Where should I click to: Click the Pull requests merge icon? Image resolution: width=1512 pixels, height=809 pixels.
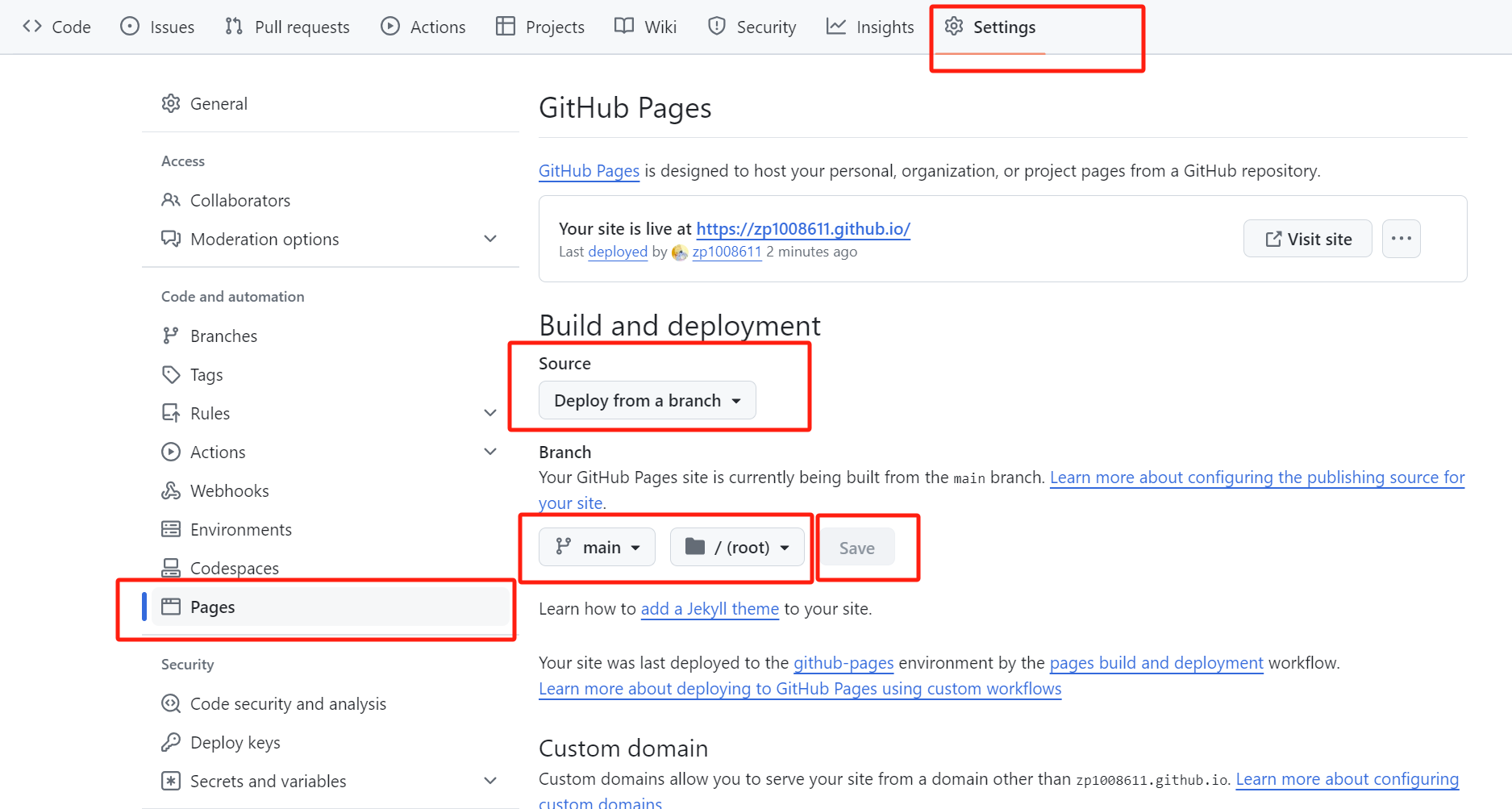(x=234, y=27)
